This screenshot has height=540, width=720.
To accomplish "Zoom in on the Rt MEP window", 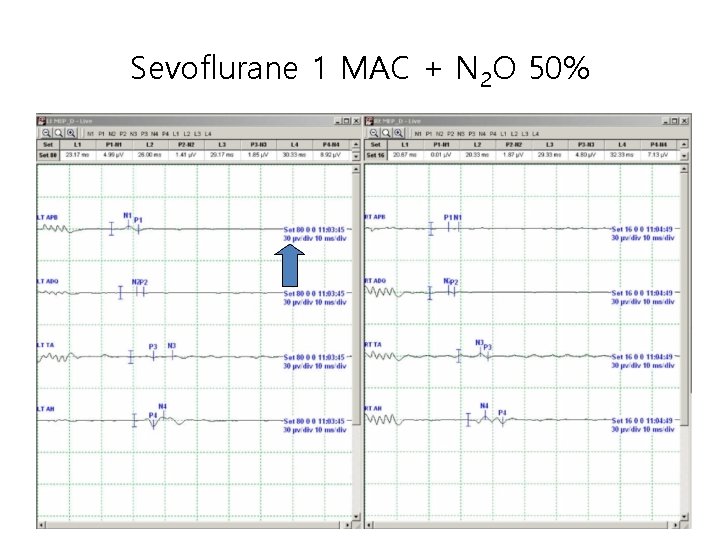I will pos(399,133).
